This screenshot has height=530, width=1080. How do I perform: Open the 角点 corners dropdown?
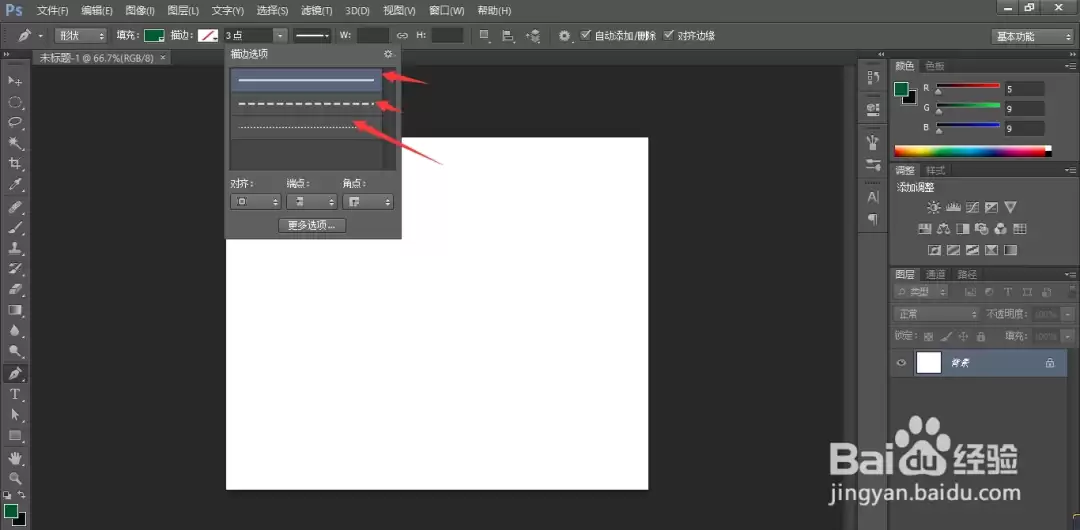(368, 202)
